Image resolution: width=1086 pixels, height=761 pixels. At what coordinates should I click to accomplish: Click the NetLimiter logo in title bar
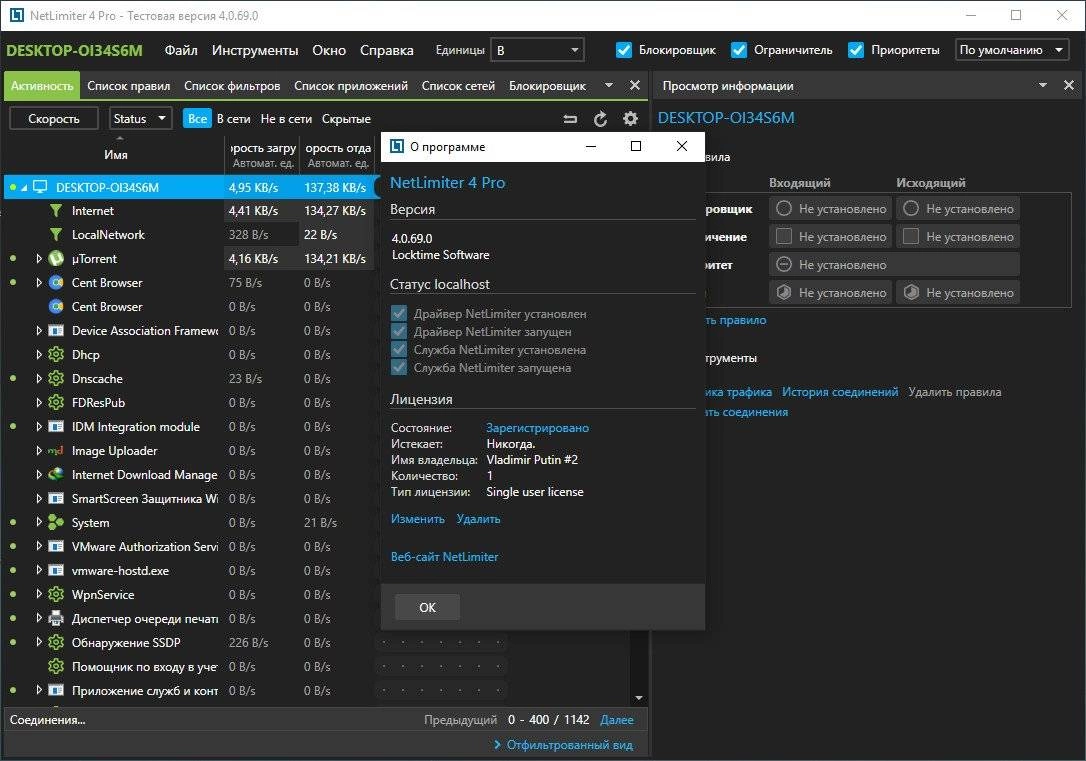[17, 15]
